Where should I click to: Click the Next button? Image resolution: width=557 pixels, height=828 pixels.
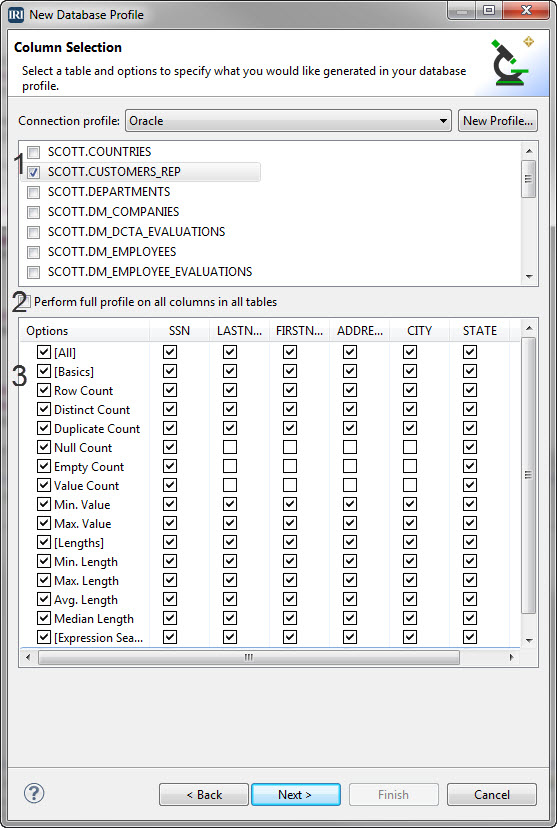[296, 795]
